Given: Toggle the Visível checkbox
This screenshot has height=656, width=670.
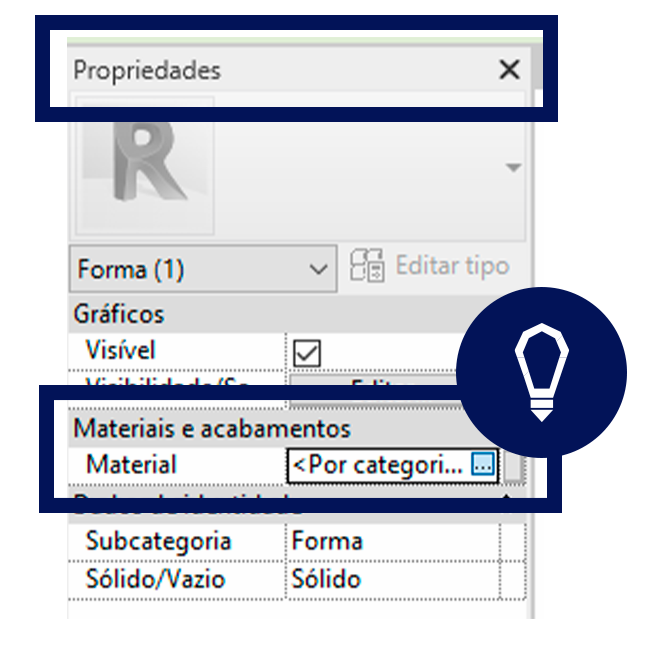Looking at the screenshot, I should [x=307, y=353].
